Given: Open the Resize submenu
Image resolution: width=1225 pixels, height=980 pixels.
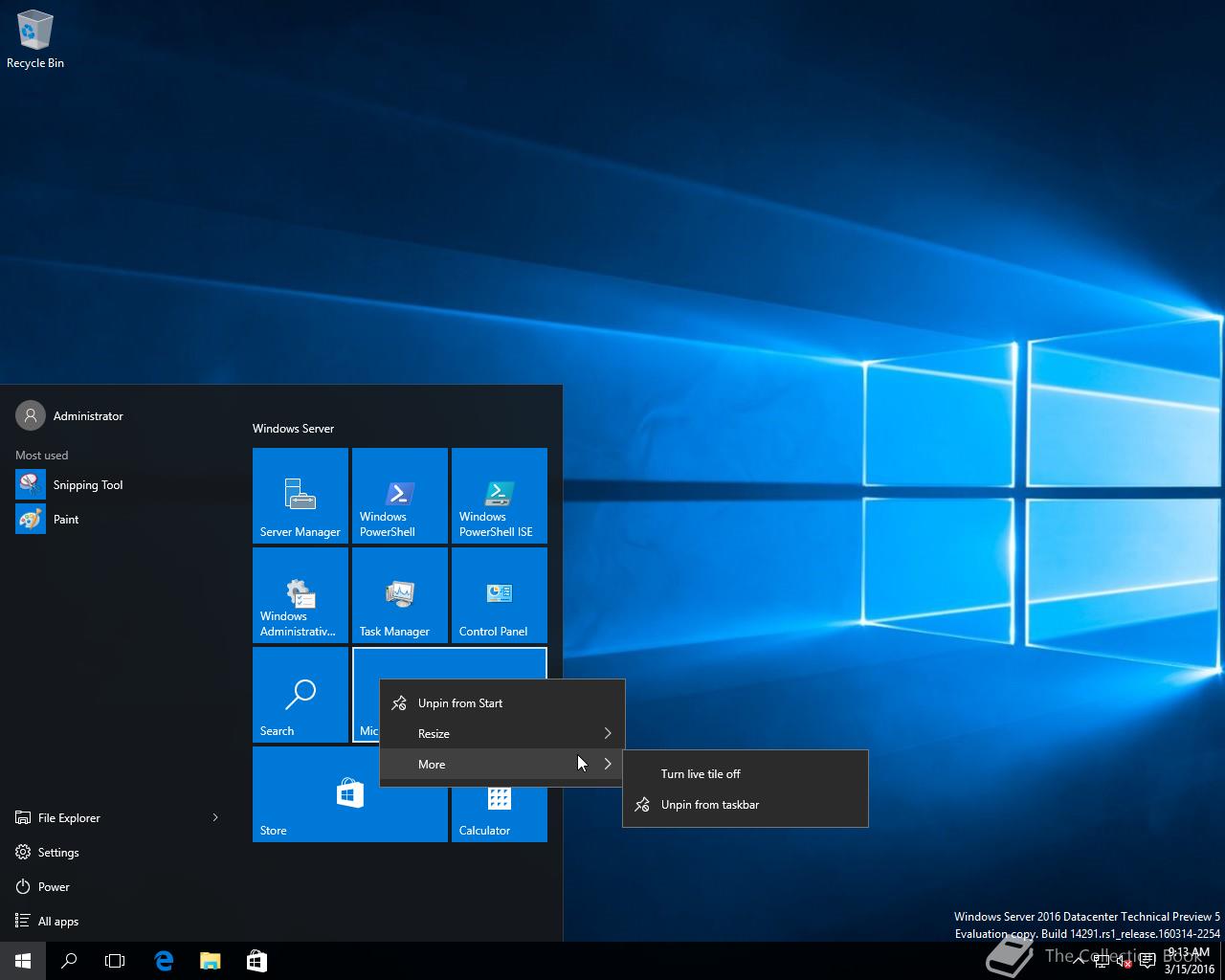Looking at the screenshot, I should (502, 734).
